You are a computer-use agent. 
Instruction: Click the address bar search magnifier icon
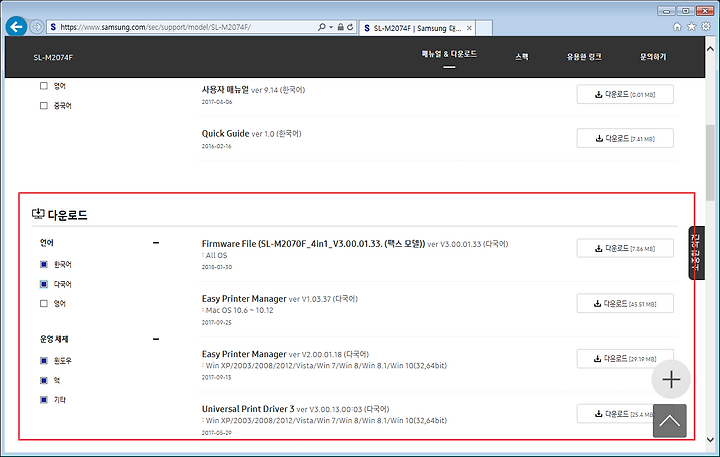tap(322, 27)
